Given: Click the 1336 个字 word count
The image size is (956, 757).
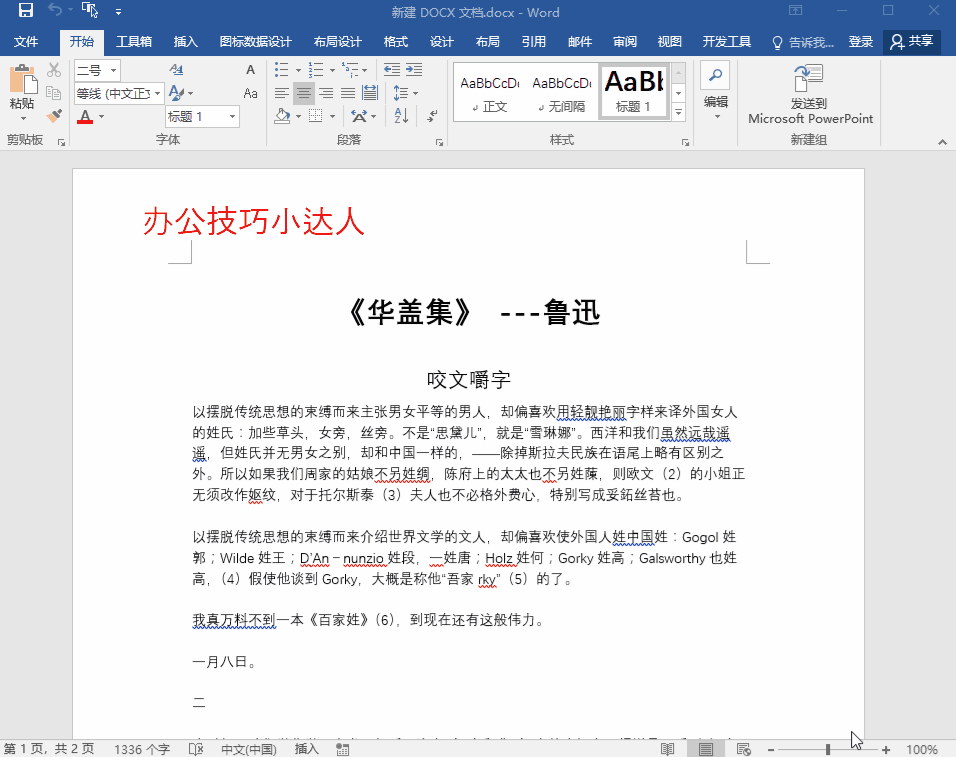Looking at the screenshot, I should [142, 749].
